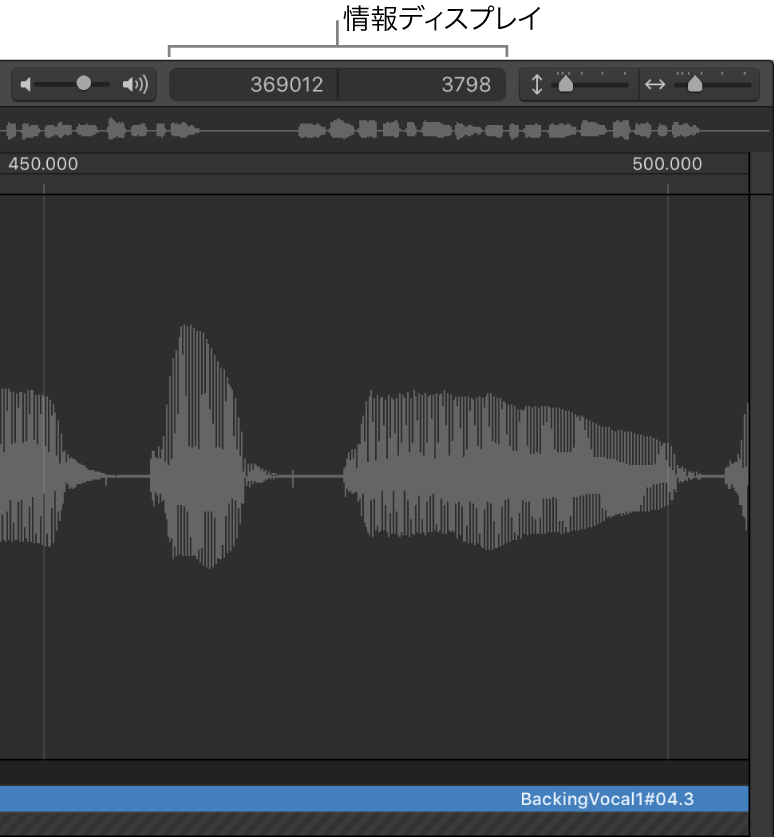The image size is (774, 838).
Task: Click the playback volume slider knob
Action: [x=83, y=83]
